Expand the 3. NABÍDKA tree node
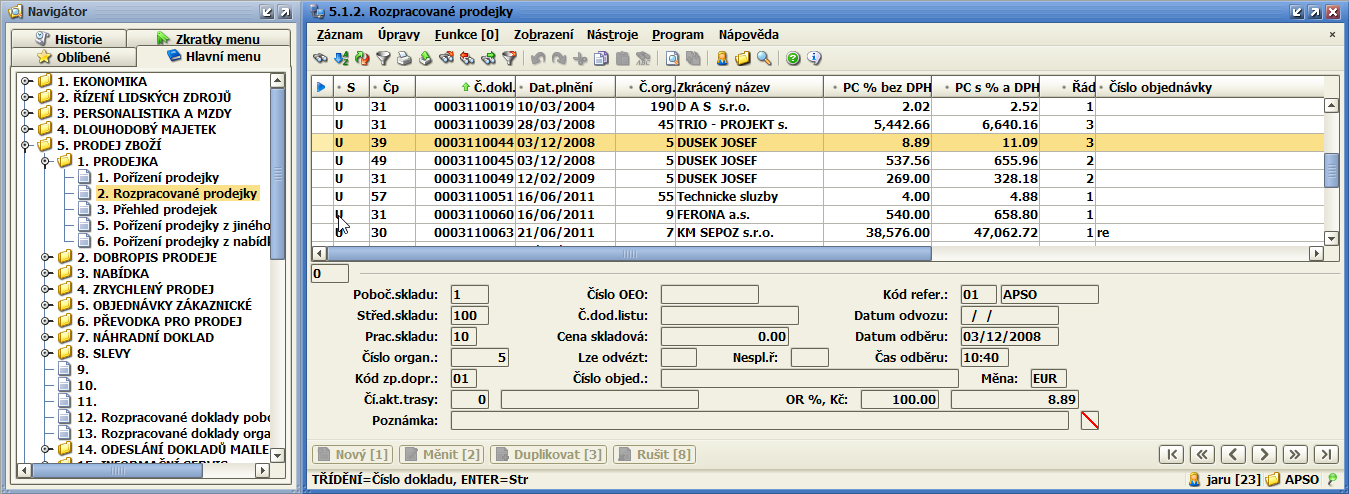Image resolution: width=1349 pixels, height=494 pixels. [x=45, y=273]
